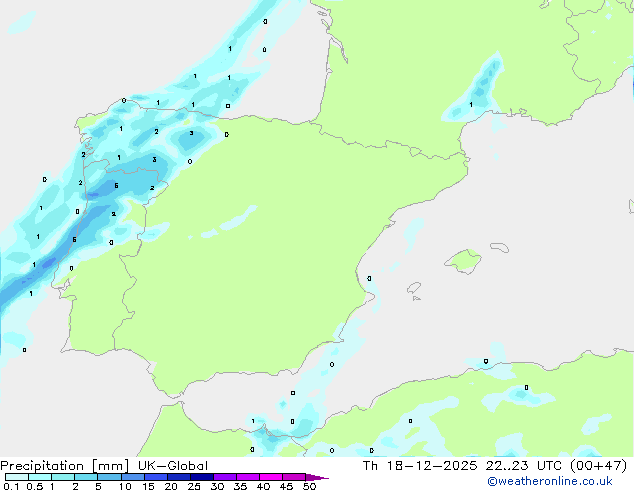
Task: Click the 30–35 mm purple swatch
Action: click(x=224, y=477)
